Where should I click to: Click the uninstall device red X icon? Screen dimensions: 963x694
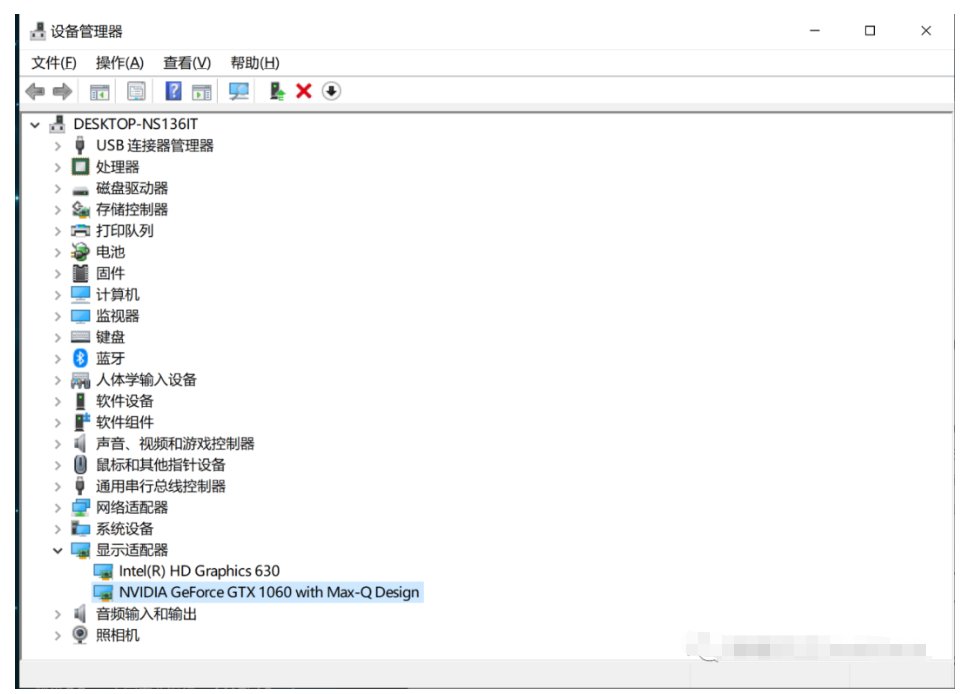coord(304,91)
